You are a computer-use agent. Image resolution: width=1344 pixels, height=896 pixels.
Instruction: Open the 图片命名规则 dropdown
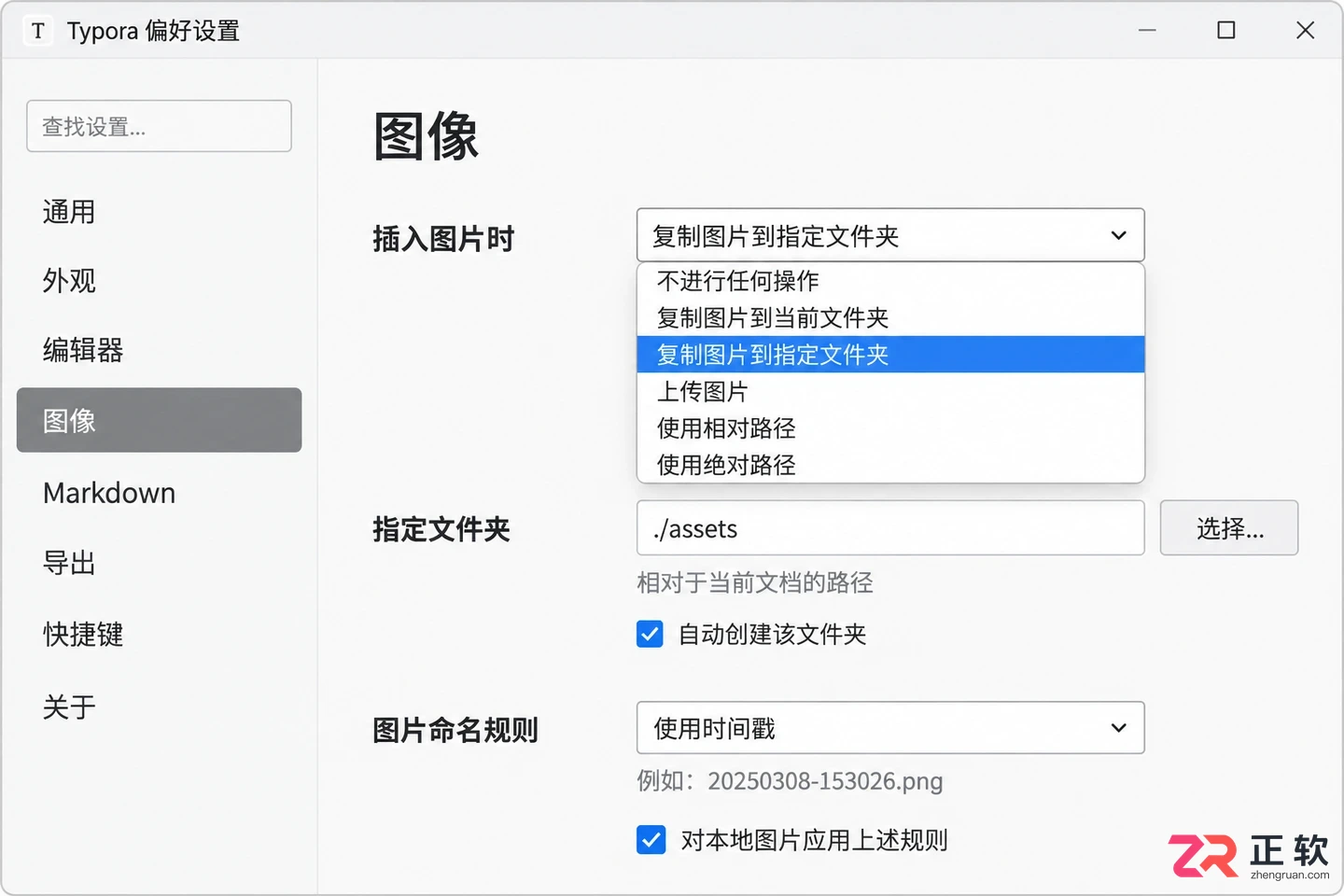click(890, 728)
